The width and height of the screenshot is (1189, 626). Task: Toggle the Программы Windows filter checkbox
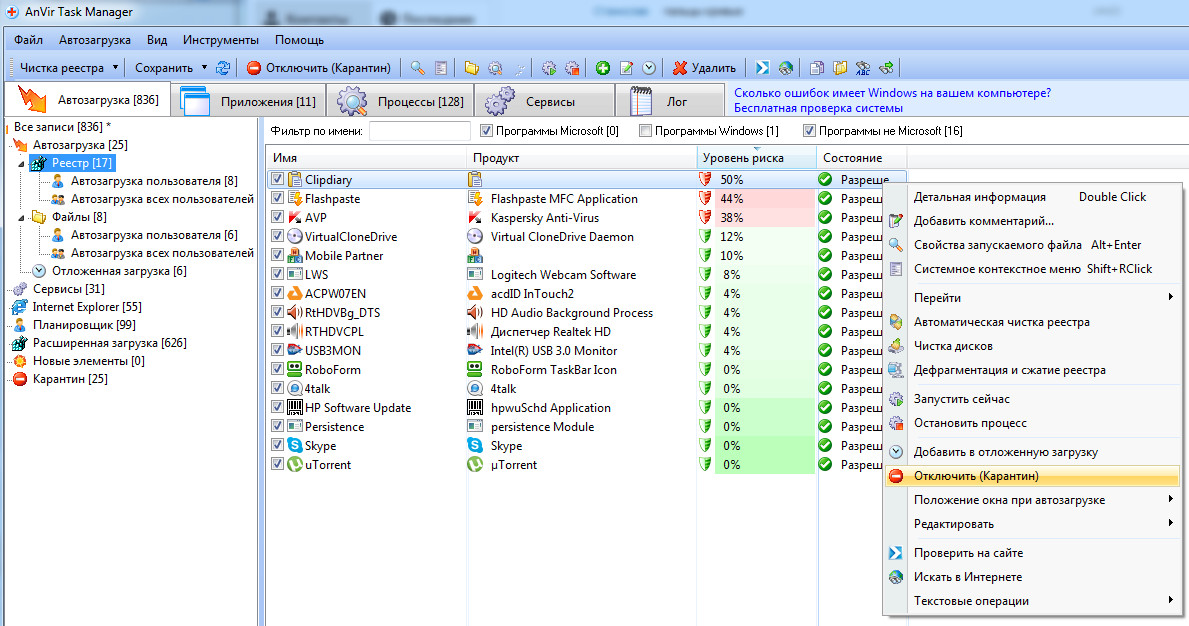[646, 131]
